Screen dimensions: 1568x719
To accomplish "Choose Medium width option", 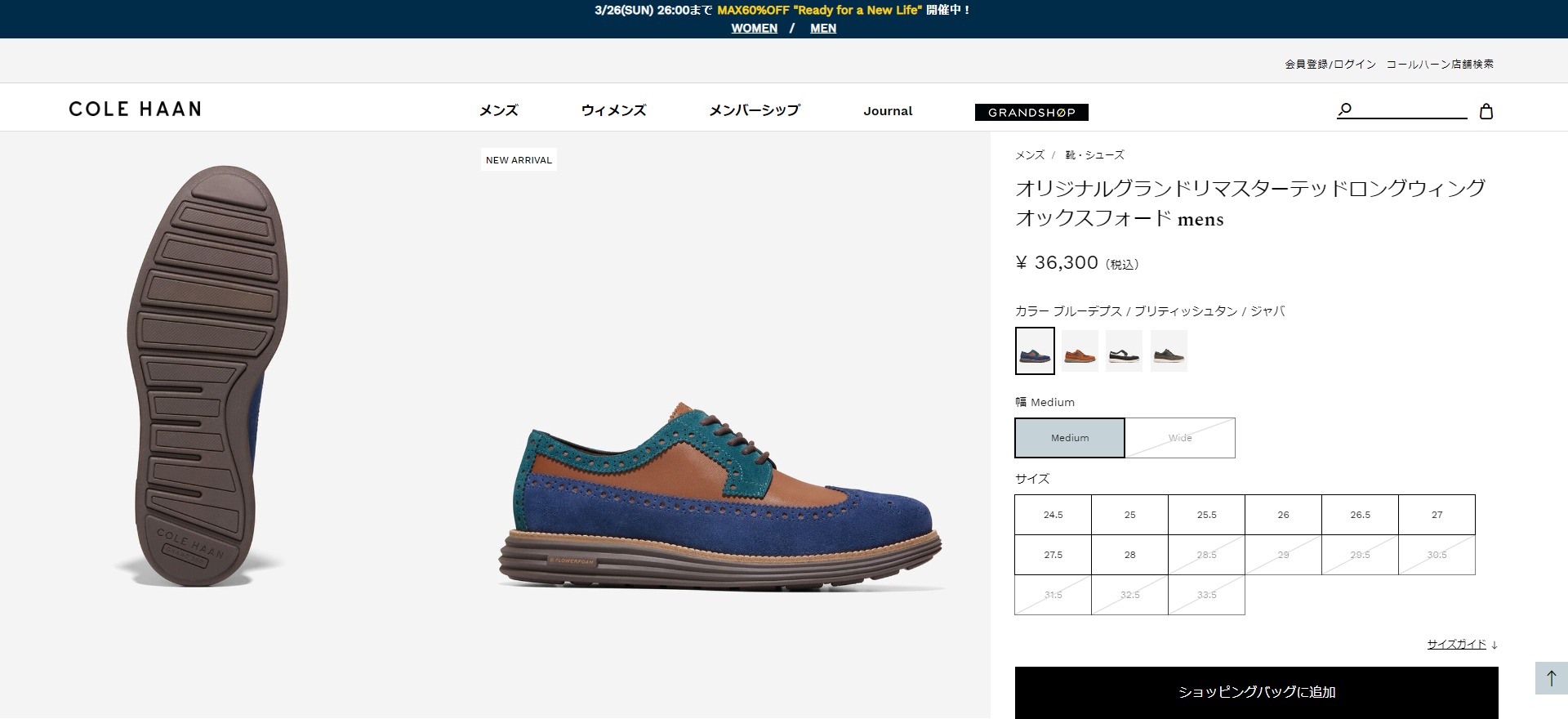I will click(x=1070, y=438).
